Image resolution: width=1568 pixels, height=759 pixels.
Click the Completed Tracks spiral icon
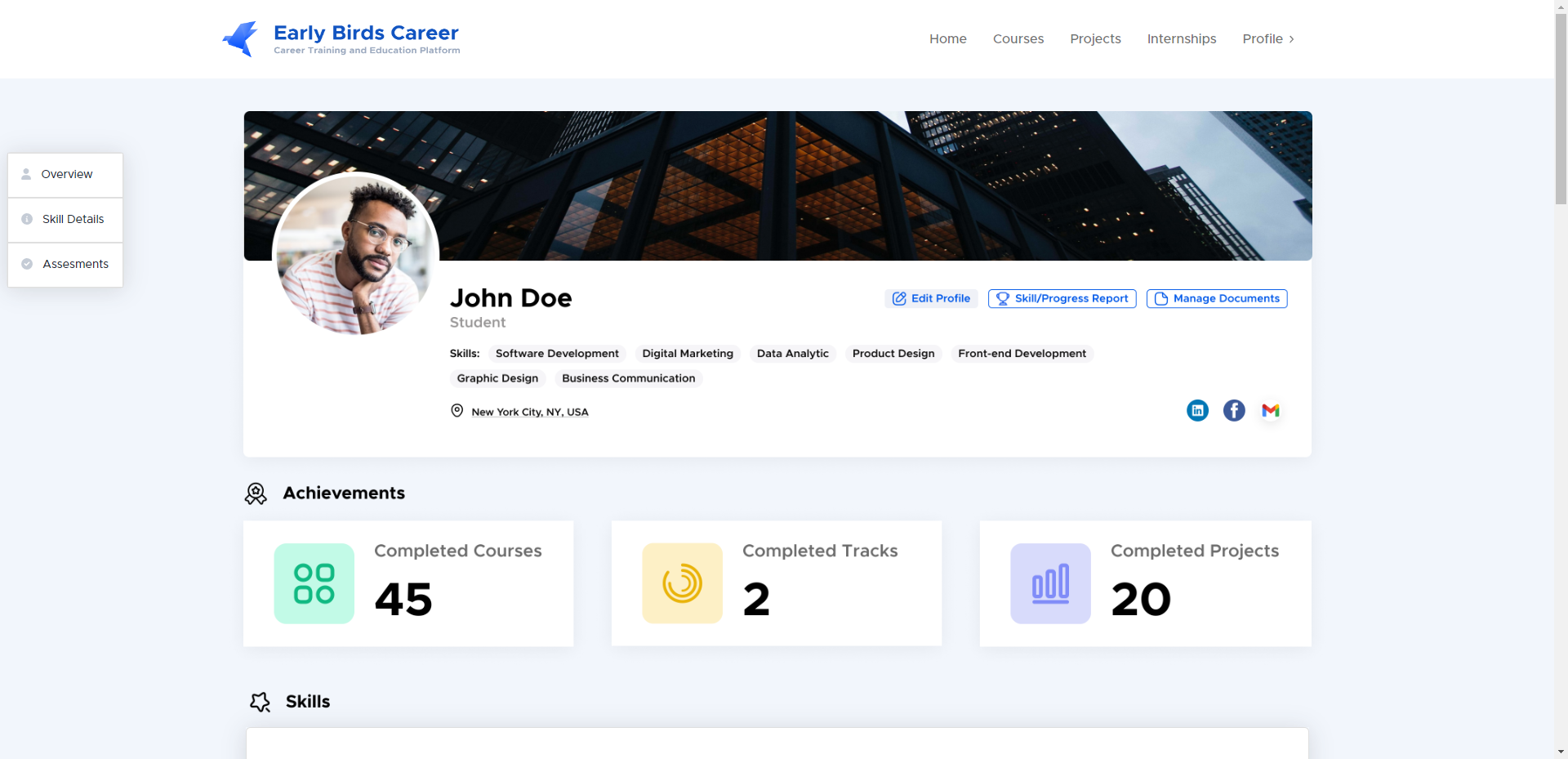click(683, 583)
